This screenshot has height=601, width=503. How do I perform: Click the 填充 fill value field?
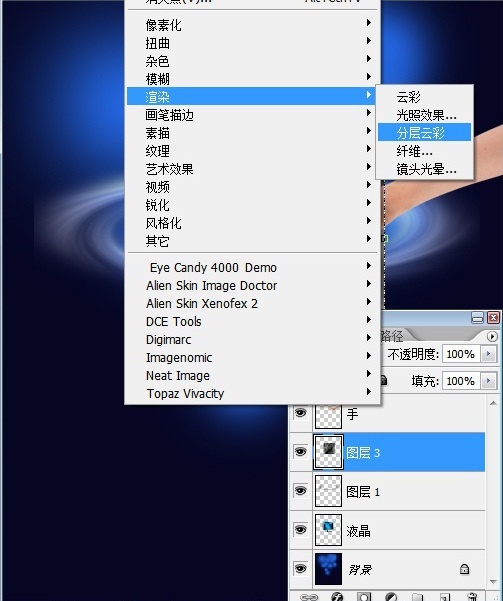[461, 381]
